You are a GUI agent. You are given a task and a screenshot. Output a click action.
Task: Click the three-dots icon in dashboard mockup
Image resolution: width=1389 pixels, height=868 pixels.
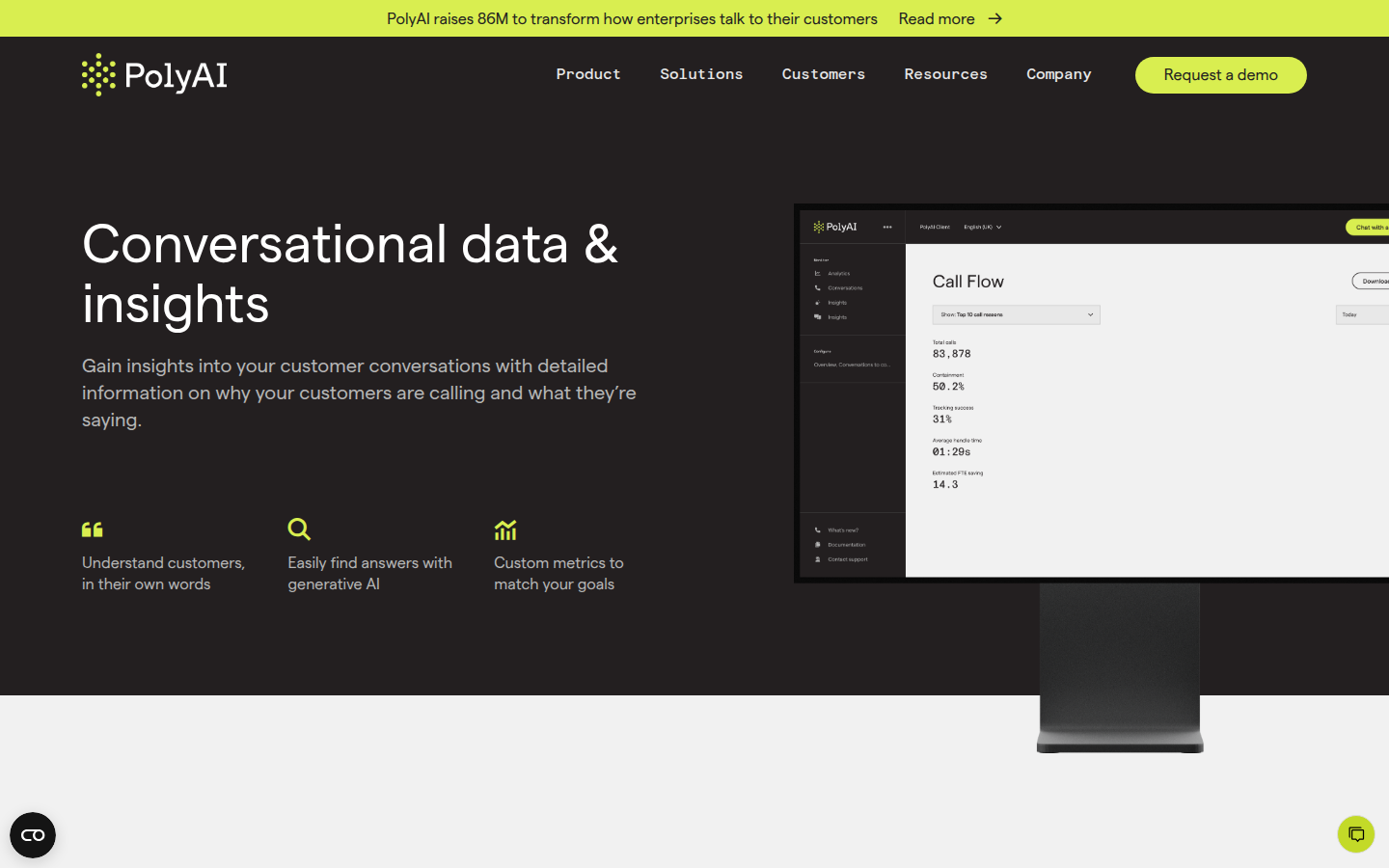click(x=887, y=228)
